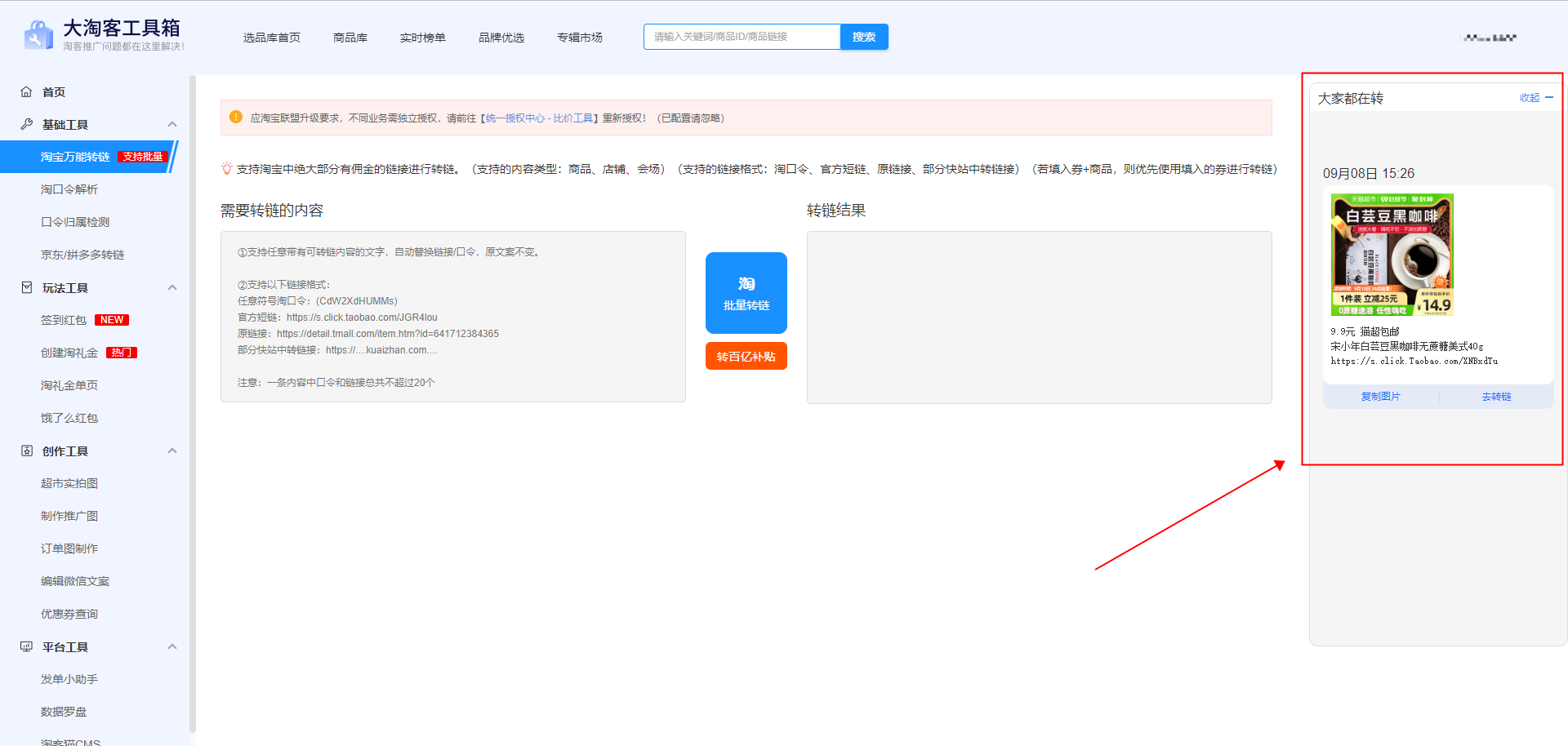Click the 玩法工具 section icon

coord(26,288)
